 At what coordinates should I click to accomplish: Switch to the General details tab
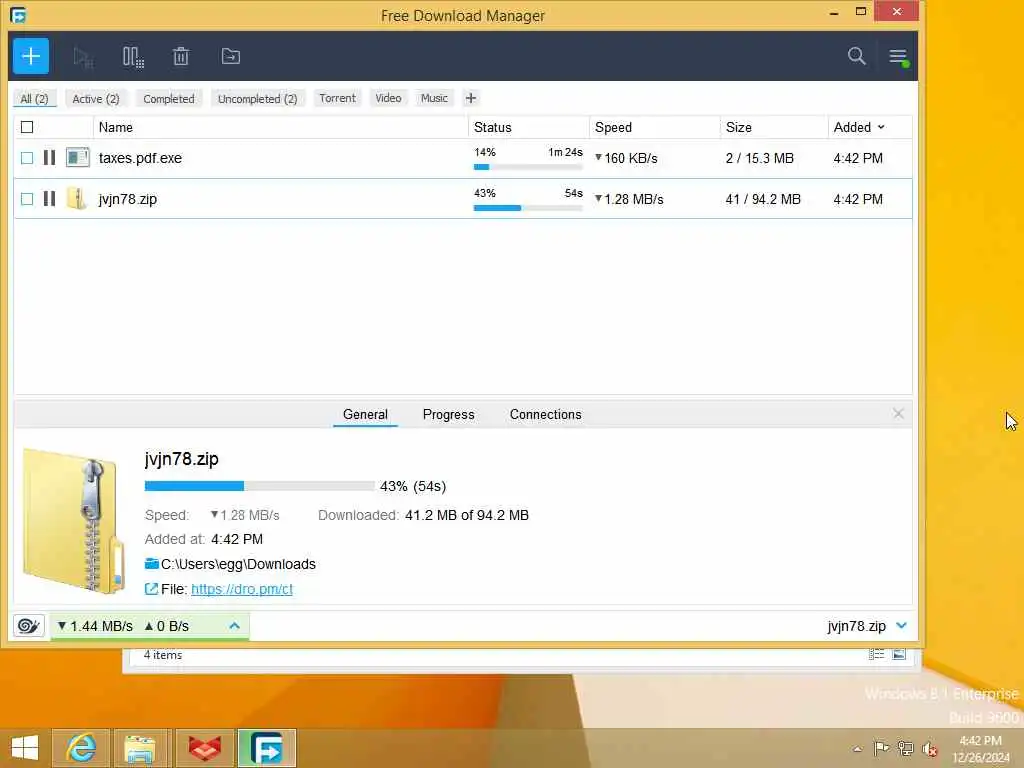click(365, 415)
